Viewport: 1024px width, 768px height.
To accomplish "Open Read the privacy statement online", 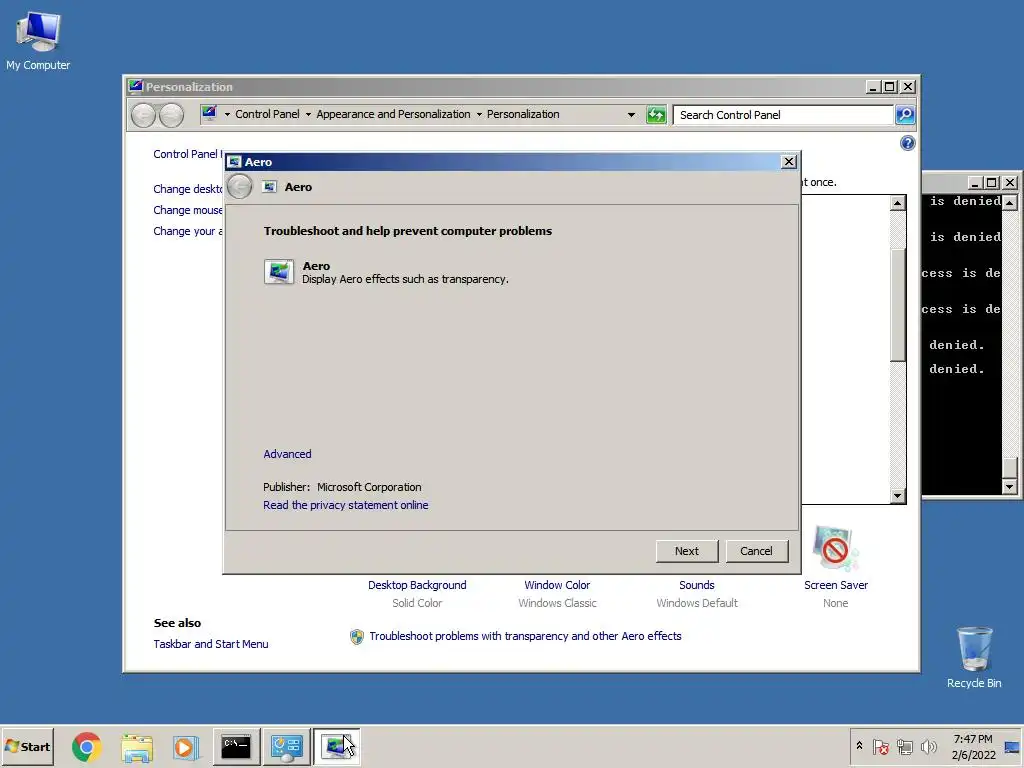I will point(345,505).
